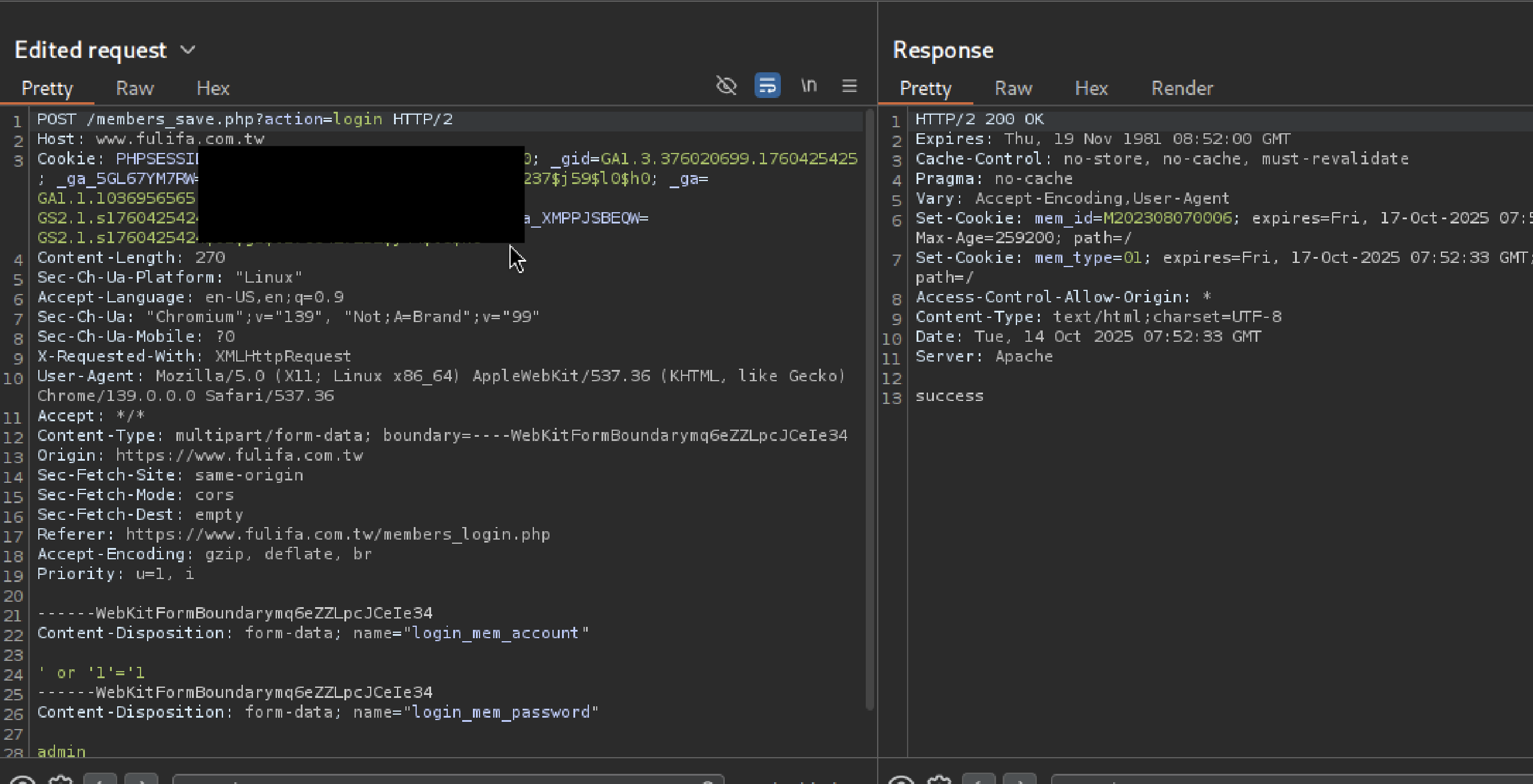Click 'Accept: */*' header line
The image size is (1533, 784).
[91, 415]
